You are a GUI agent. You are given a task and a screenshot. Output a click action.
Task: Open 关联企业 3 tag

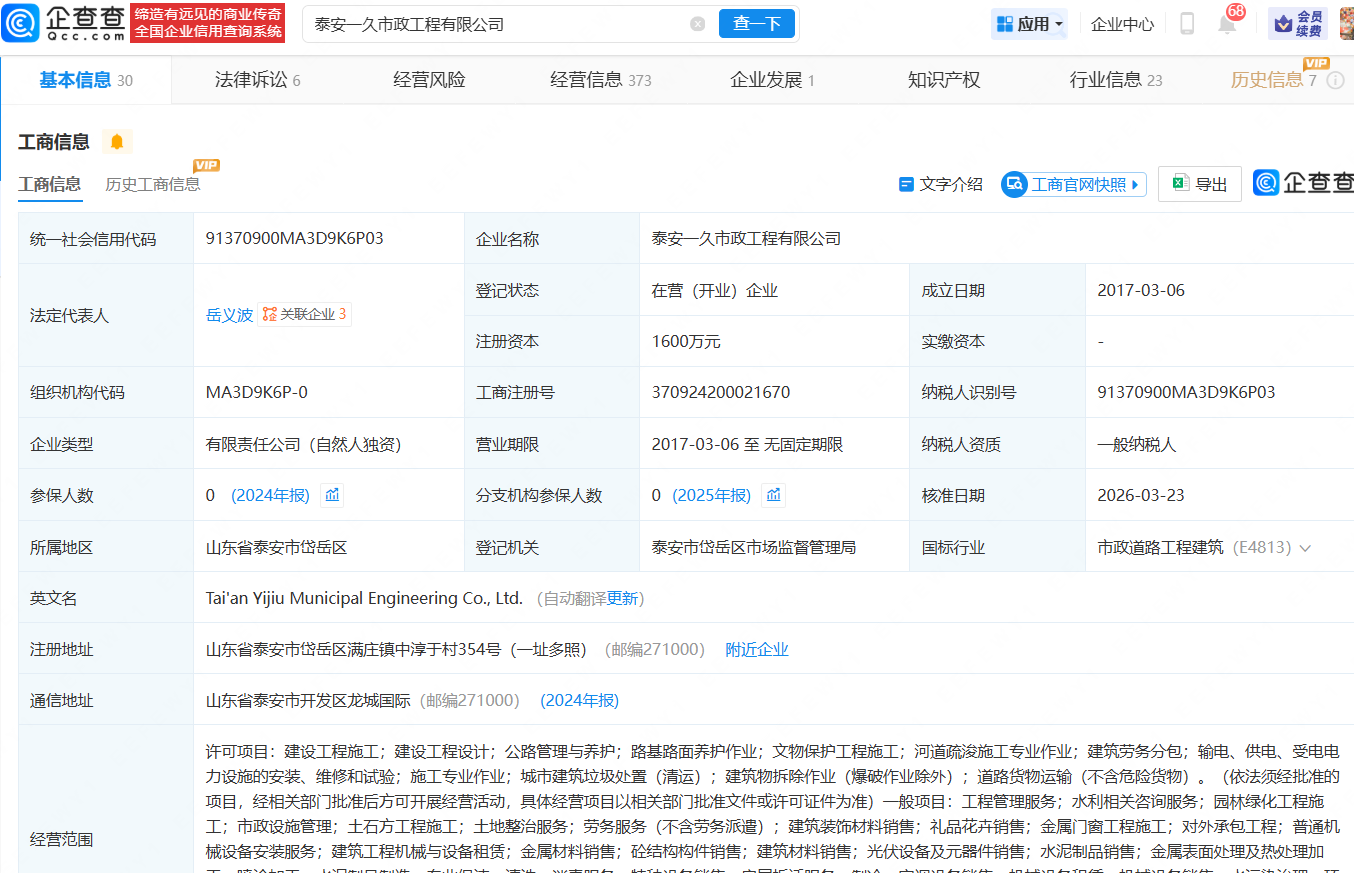305,314
